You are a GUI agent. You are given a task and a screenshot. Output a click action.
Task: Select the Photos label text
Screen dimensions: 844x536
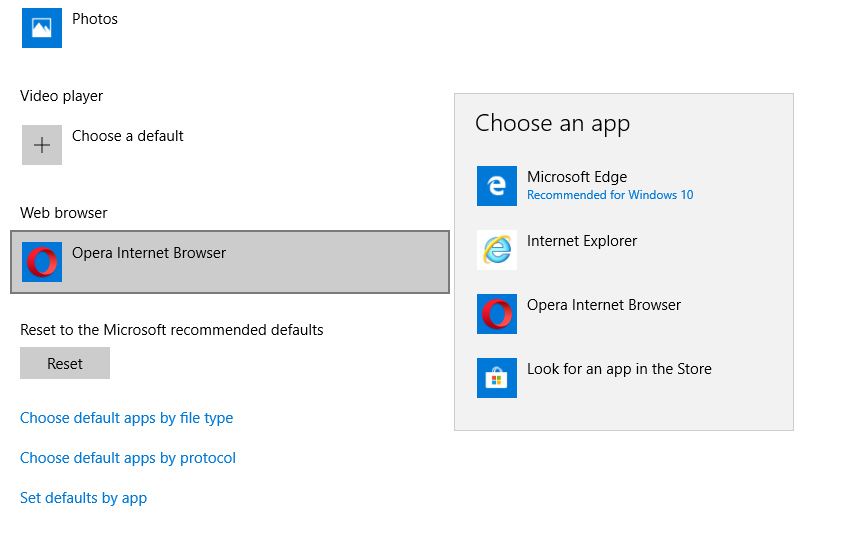pos(95,19)
